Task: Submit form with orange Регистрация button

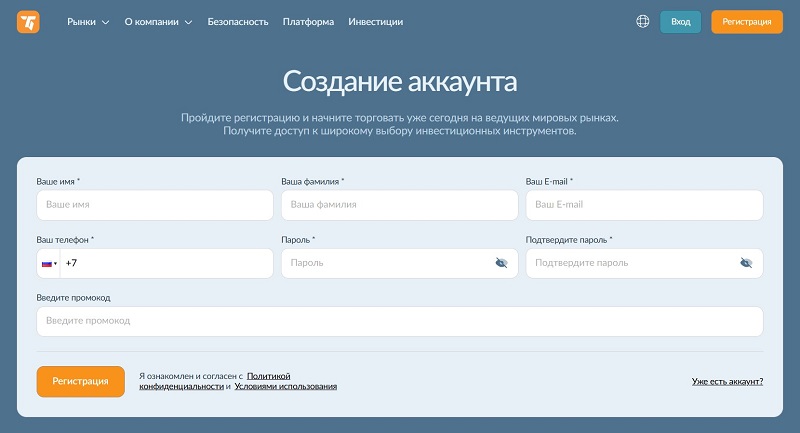Action: pyautogui.click(x=81, y=381)
